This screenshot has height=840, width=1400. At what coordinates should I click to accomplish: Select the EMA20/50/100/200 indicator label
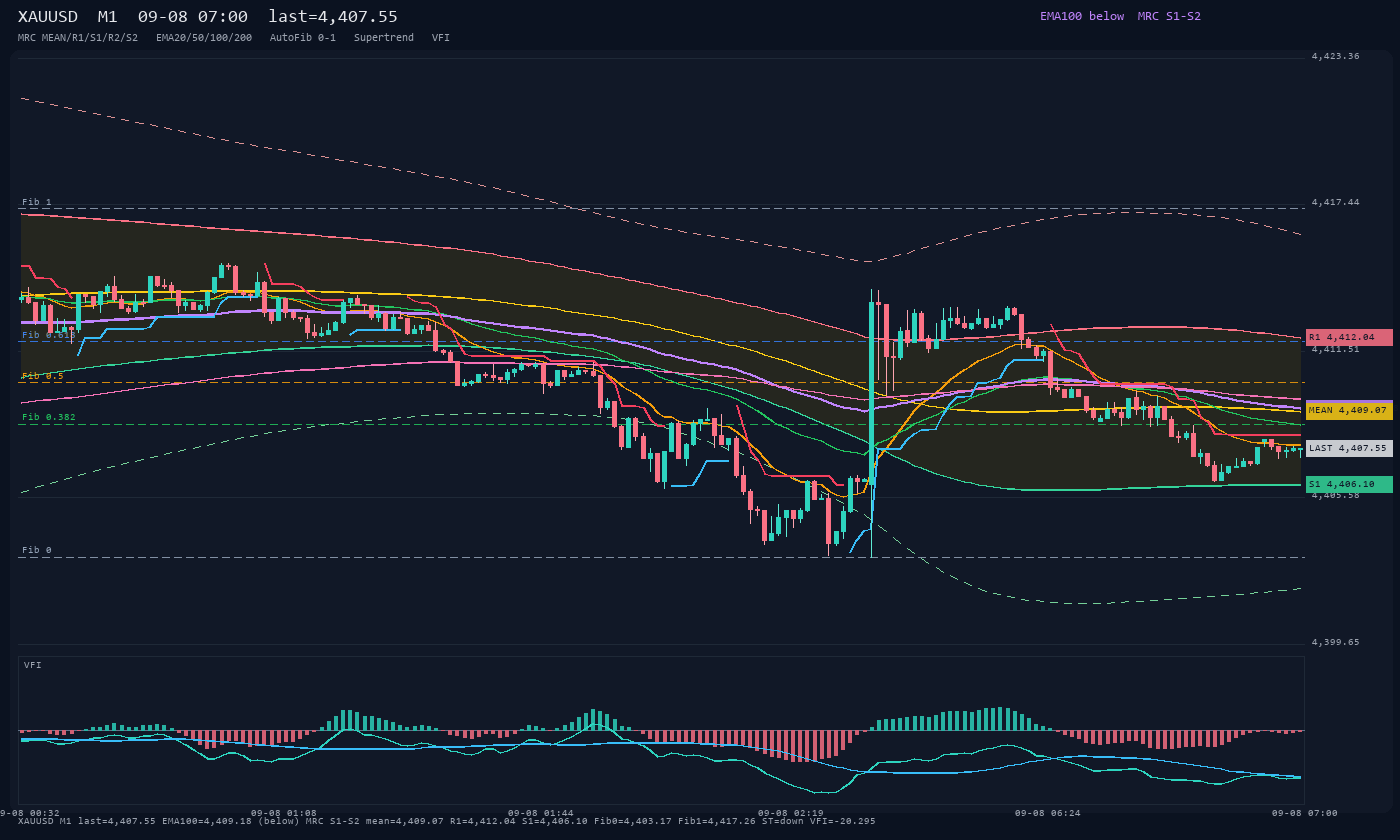(204, 38)
